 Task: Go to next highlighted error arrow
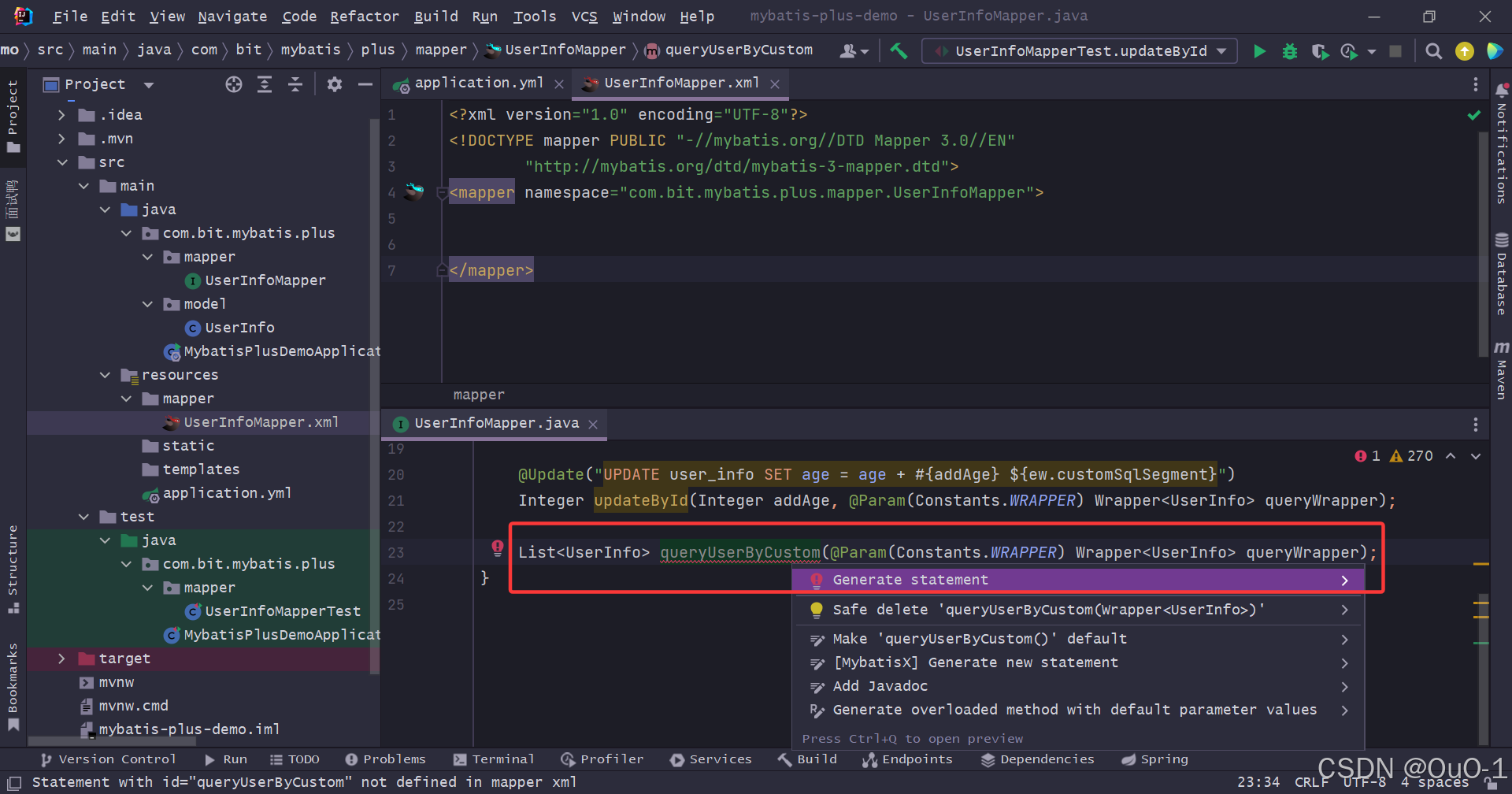click(1476, 456)
